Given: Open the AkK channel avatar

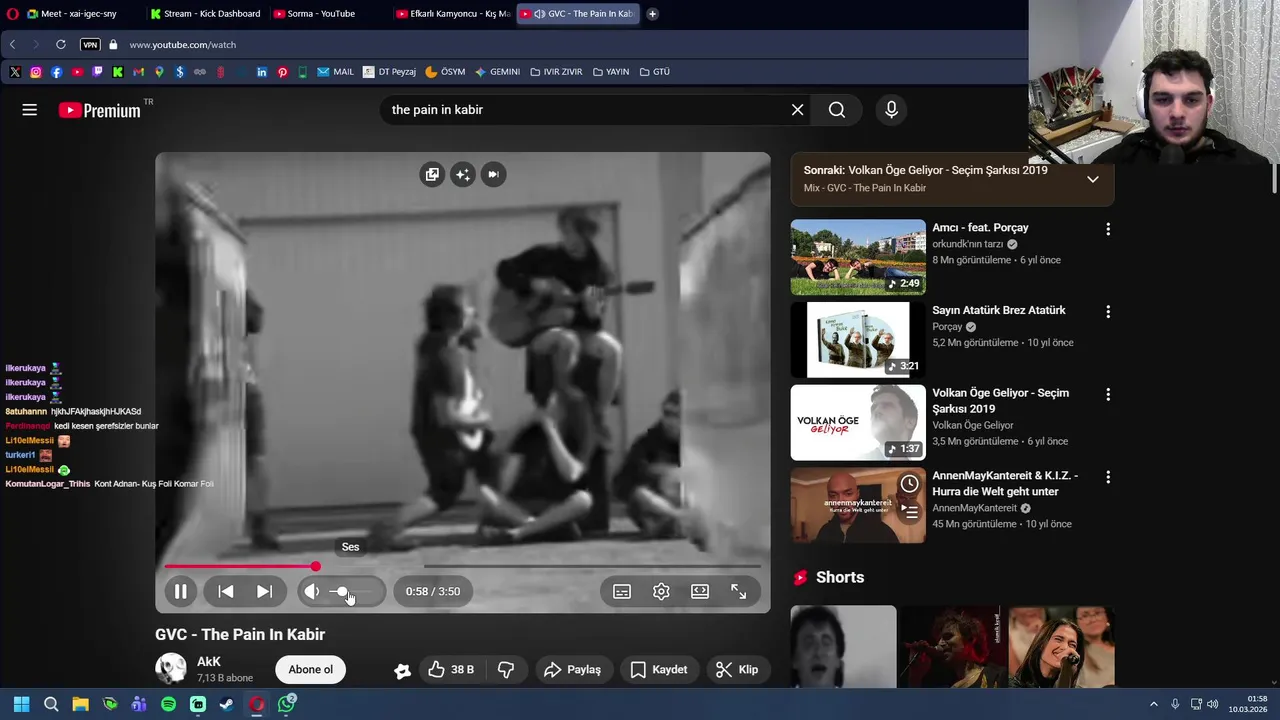Looking at the screenshot, I should pyautogui.click(x=171, y=669).
